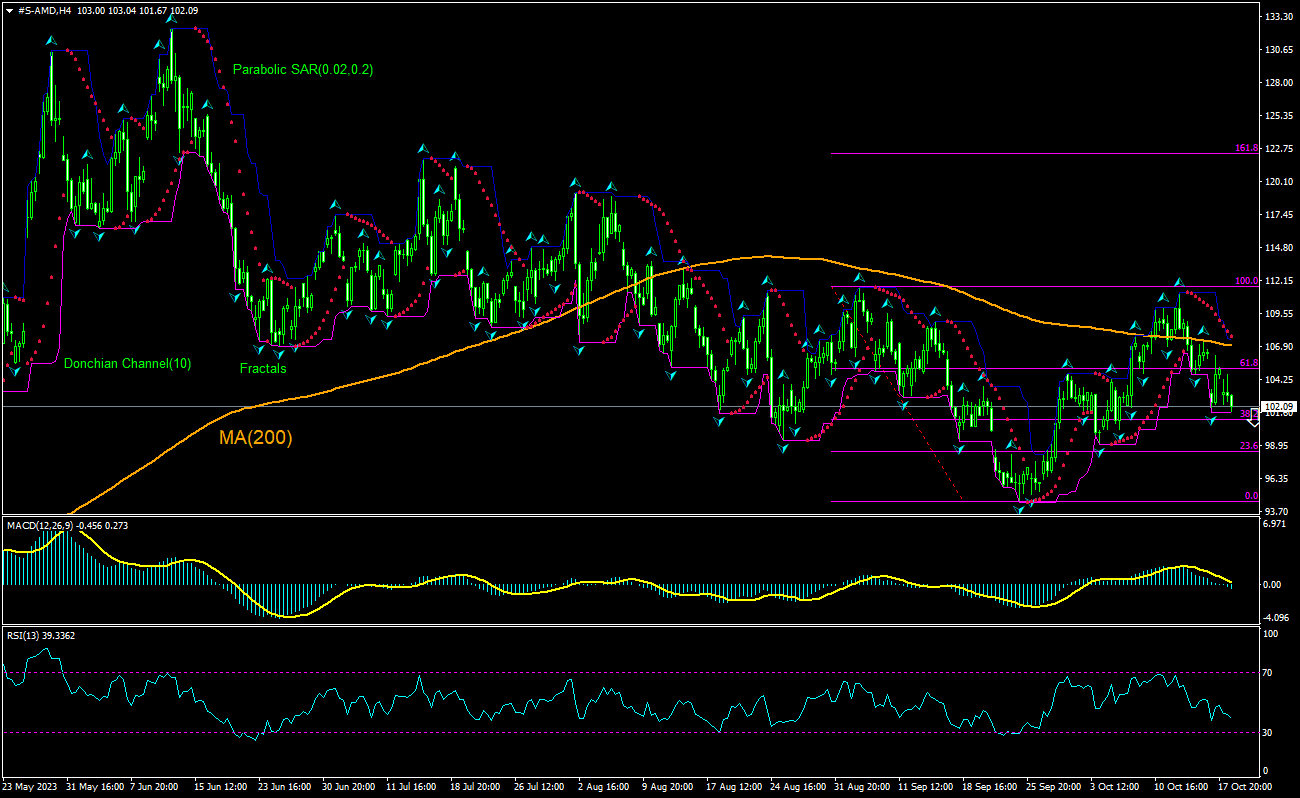Select the Parabolic SAR indicator label

pos(302,70)
